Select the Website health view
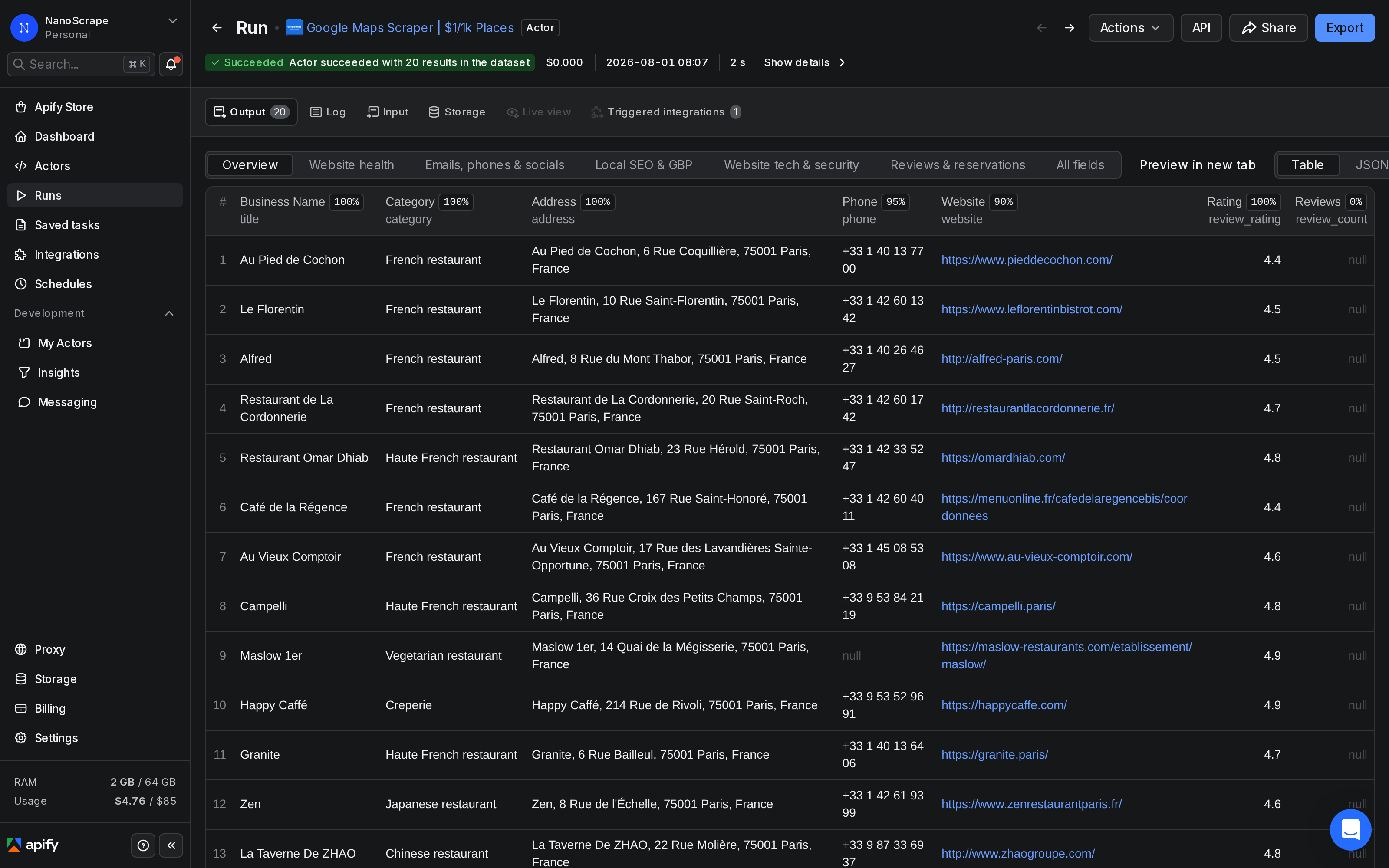Image resolution: width=1389 pixels, height=868 pixels. [x=351, y=165]
